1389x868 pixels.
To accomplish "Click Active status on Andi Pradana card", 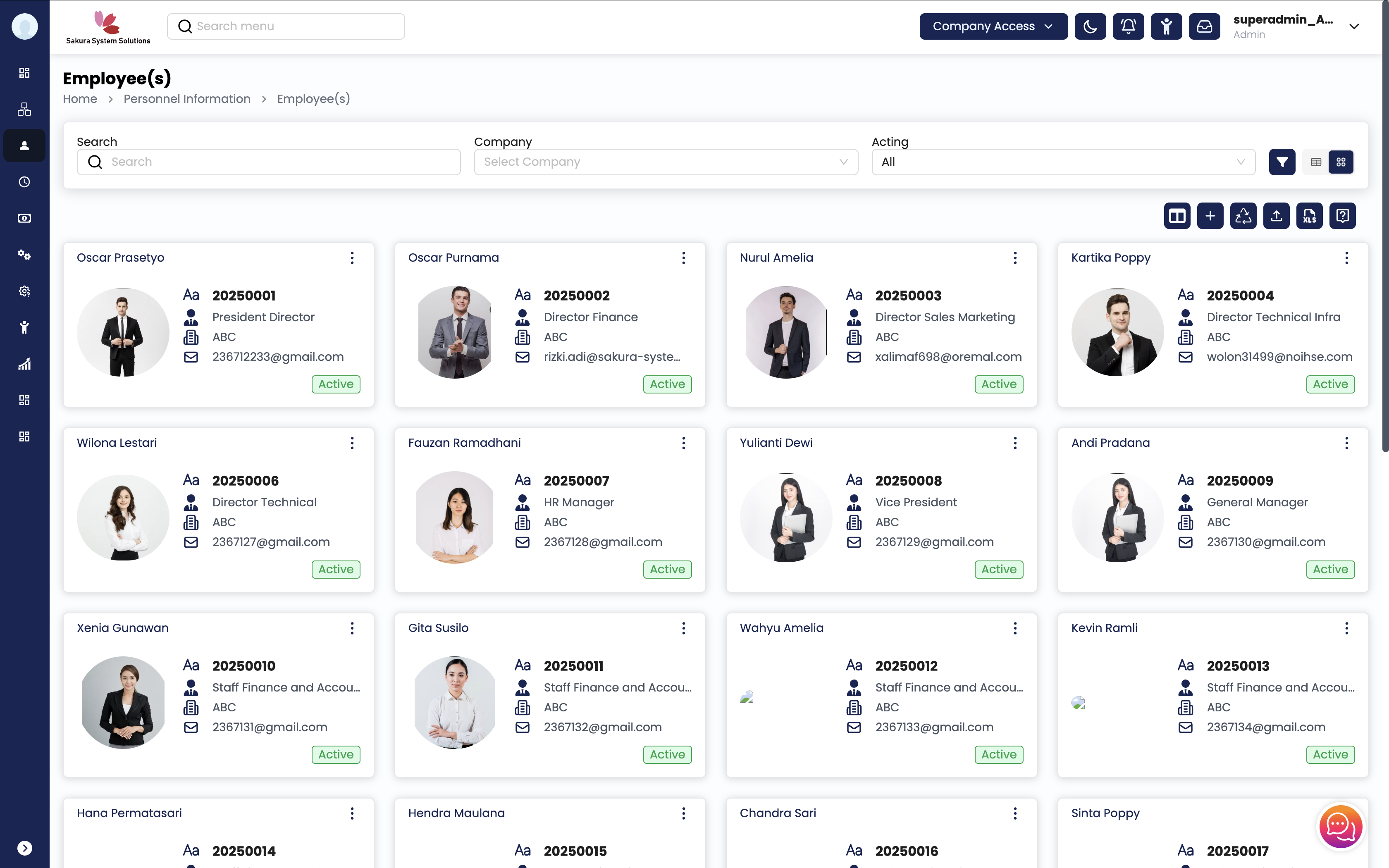I will click(1330, 570).
